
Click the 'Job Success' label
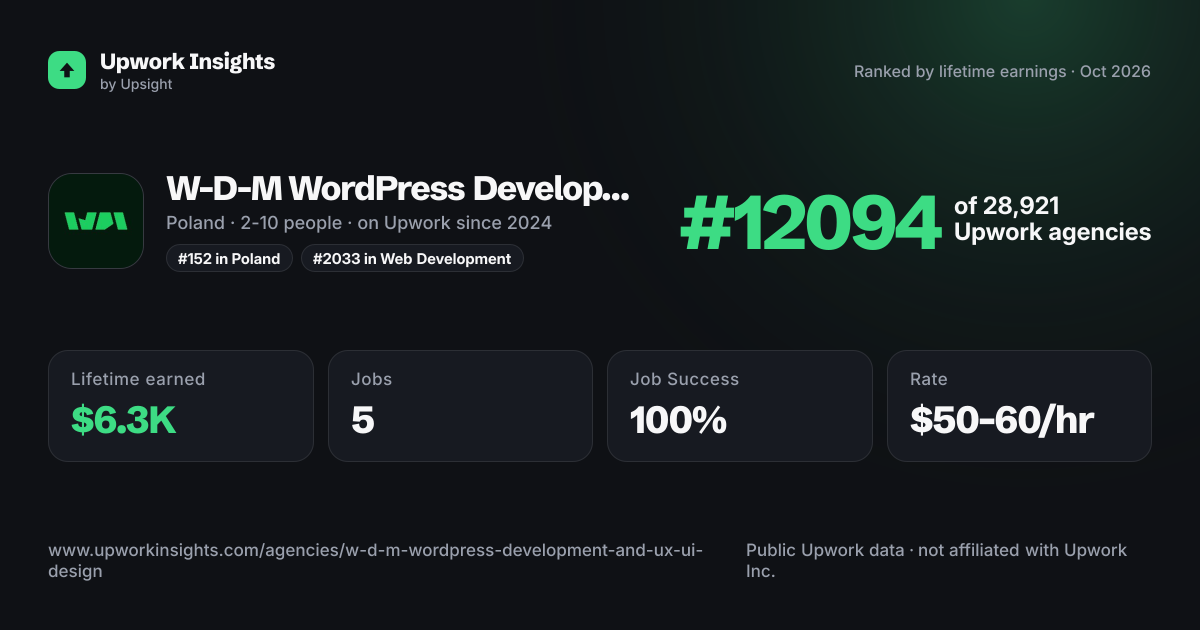tap(684, 379)
